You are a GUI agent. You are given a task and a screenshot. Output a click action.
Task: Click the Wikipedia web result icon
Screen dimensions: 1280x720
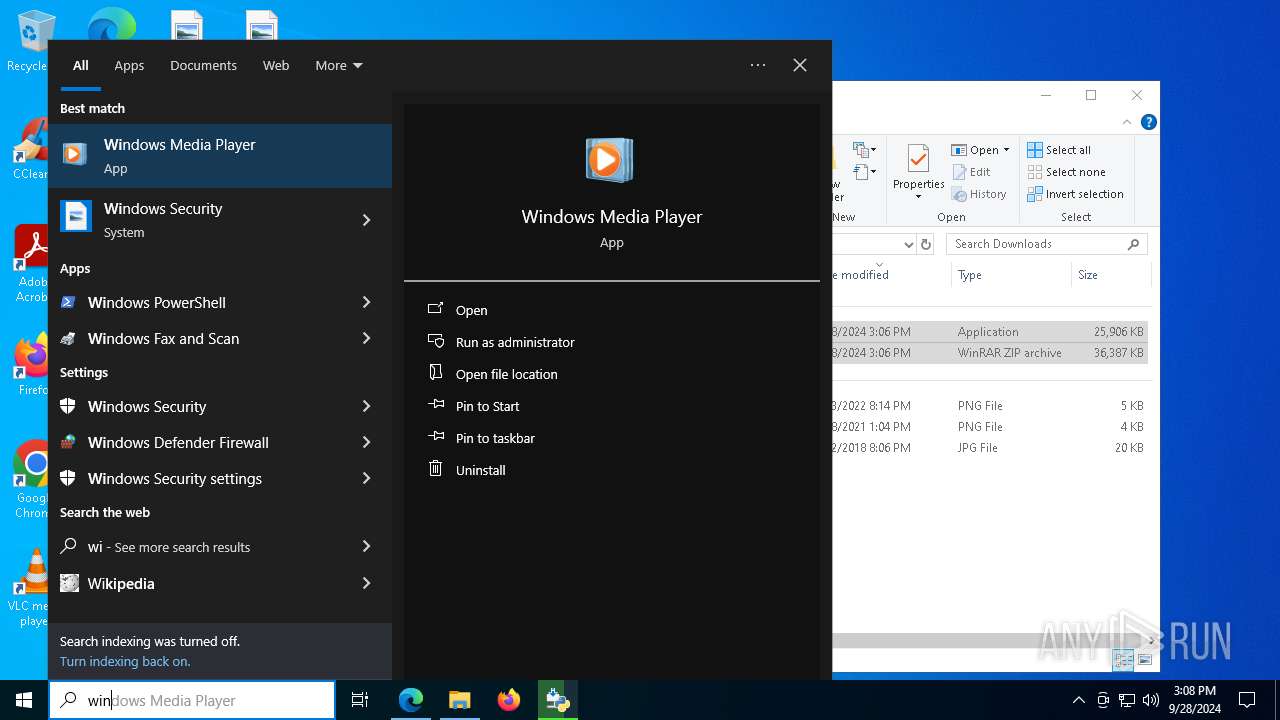coord(69,583)
